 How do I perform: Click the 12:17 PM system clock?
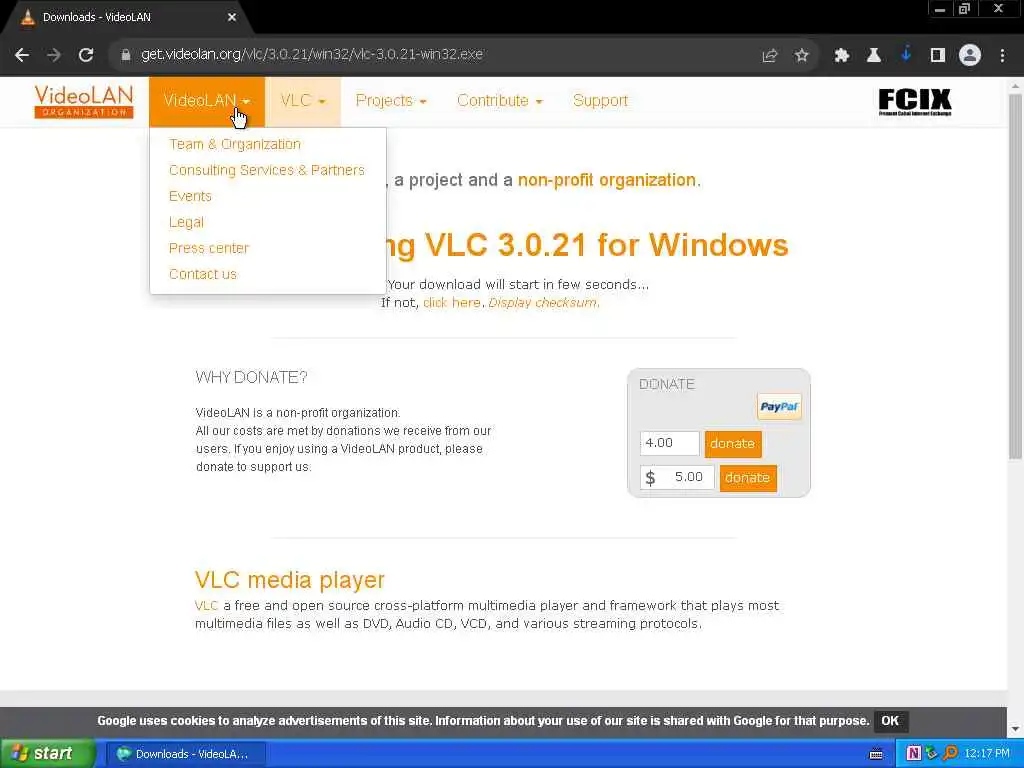987,754
